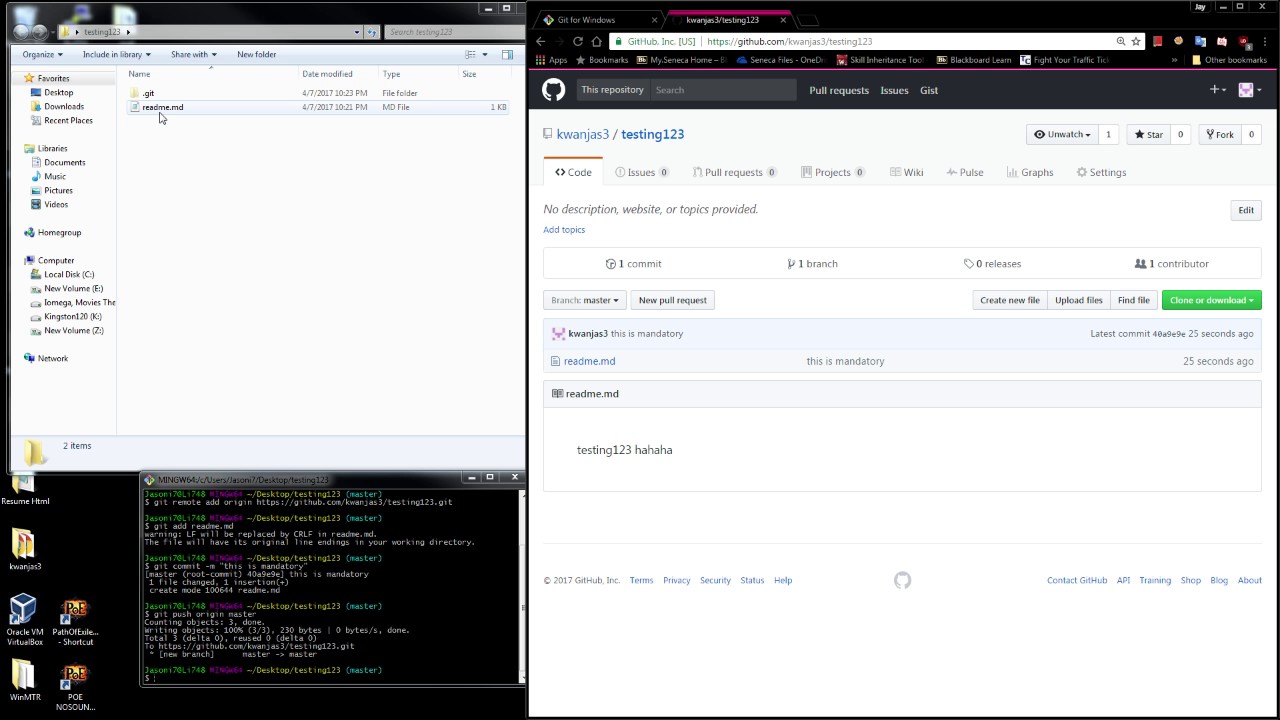Viewport: 1280px width, 720px height.
Task: Click the latest commit hash 40a9e9e
Action: pos(1169,334)
